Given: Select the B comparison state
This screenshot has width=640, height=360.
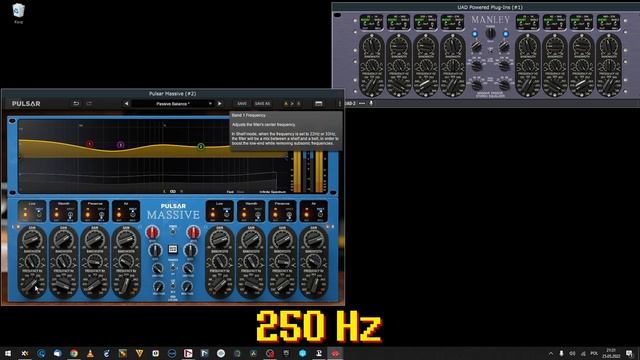Looking at the screenshot, I should 298,104.
